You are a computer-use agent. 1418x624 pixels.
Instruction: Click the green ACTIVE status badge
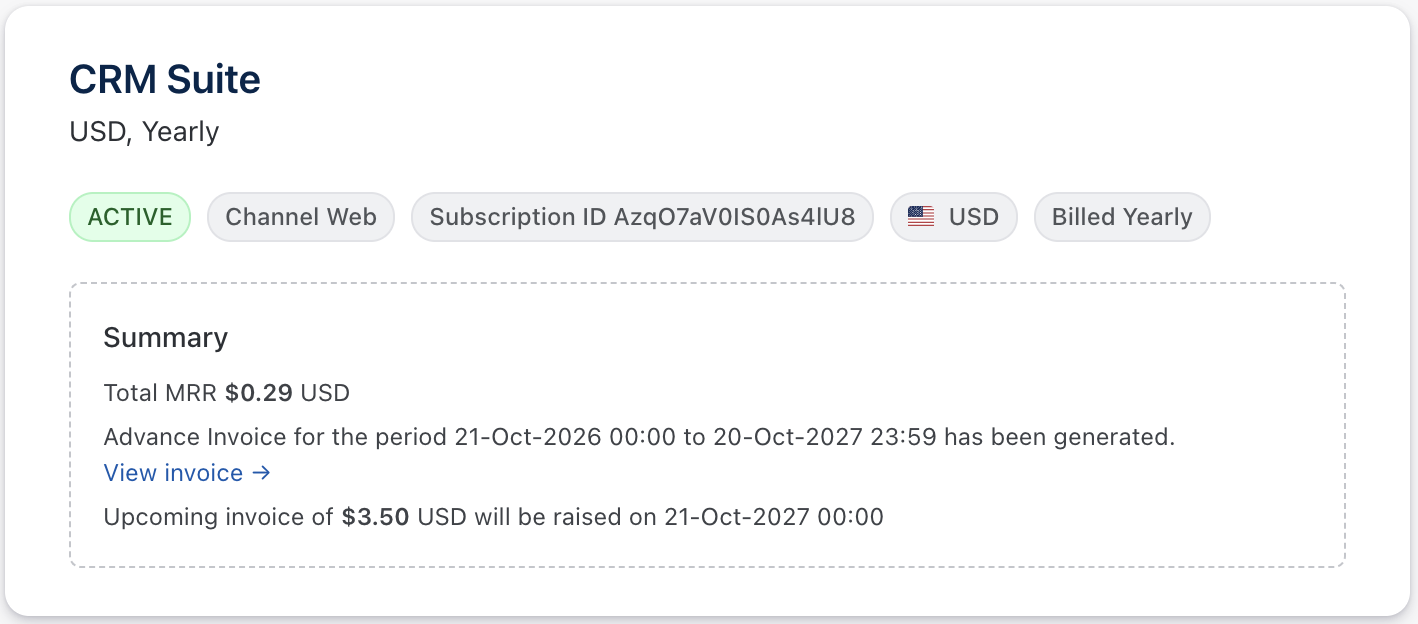tap(130, 217)
